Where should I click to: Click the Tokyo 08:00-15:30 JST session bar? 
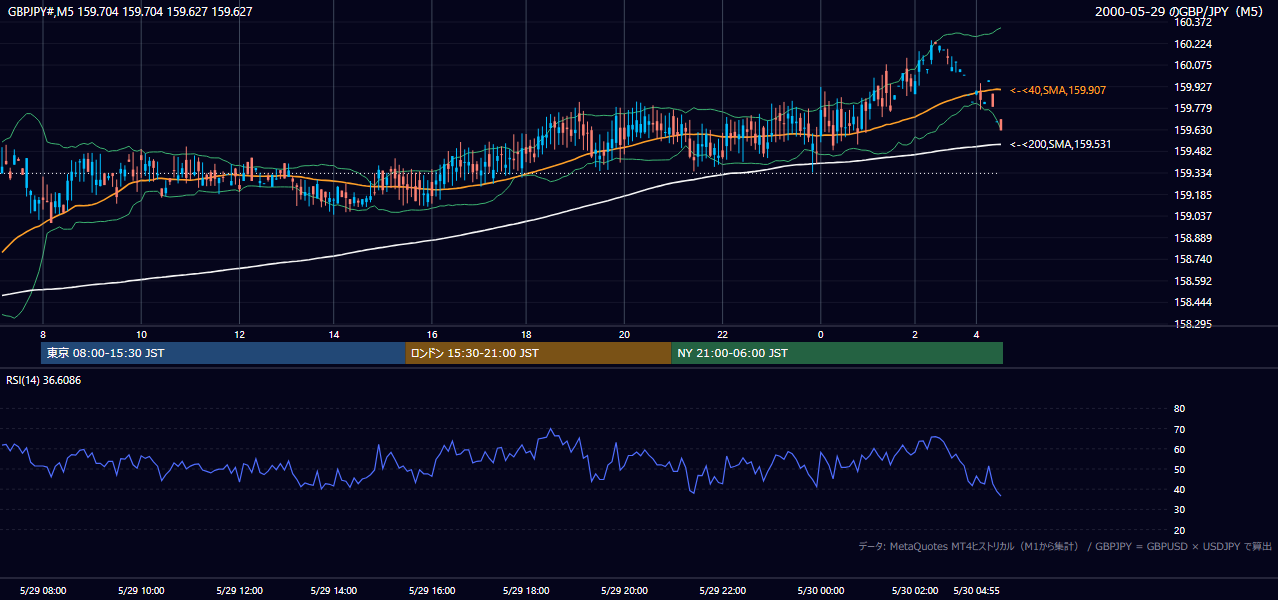tap(223, 353)
